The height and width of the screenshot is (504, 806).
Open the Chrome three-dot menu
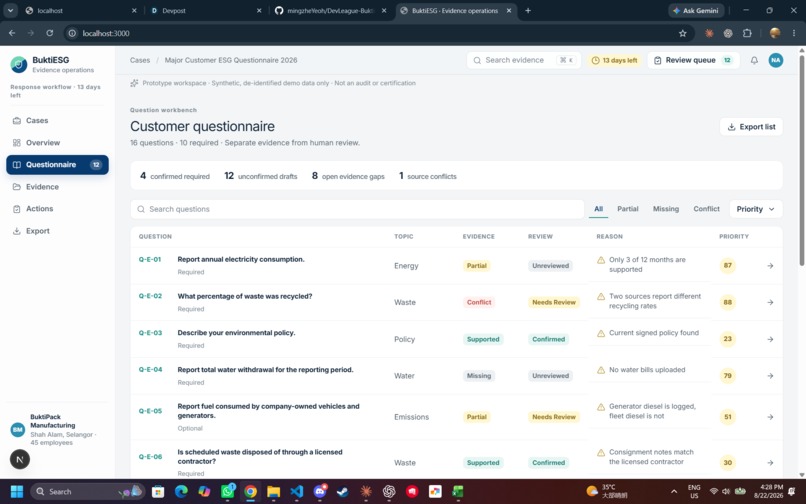click(794, 33)
